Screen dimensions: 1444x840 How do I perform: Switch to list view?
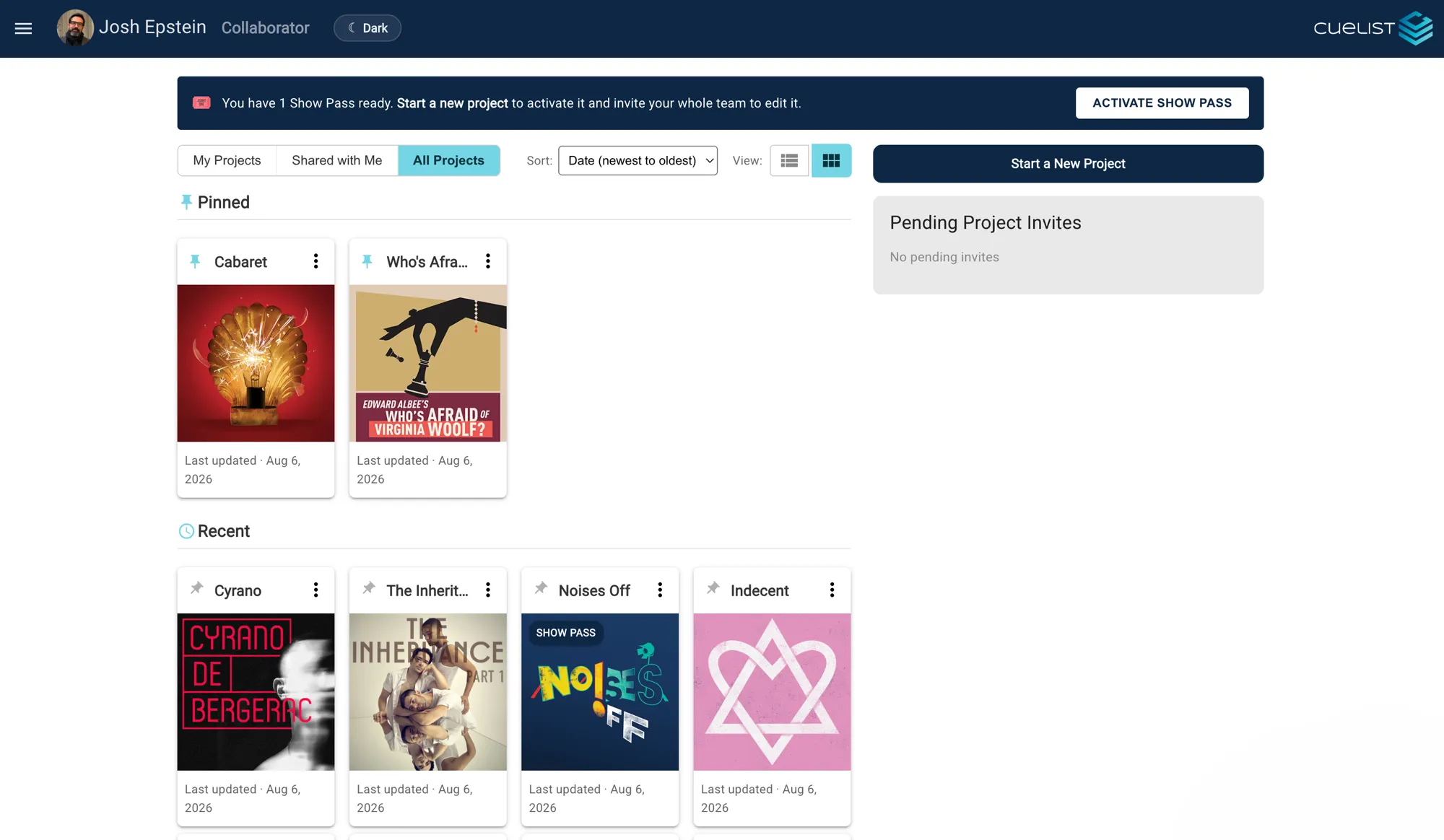point(789,160)
